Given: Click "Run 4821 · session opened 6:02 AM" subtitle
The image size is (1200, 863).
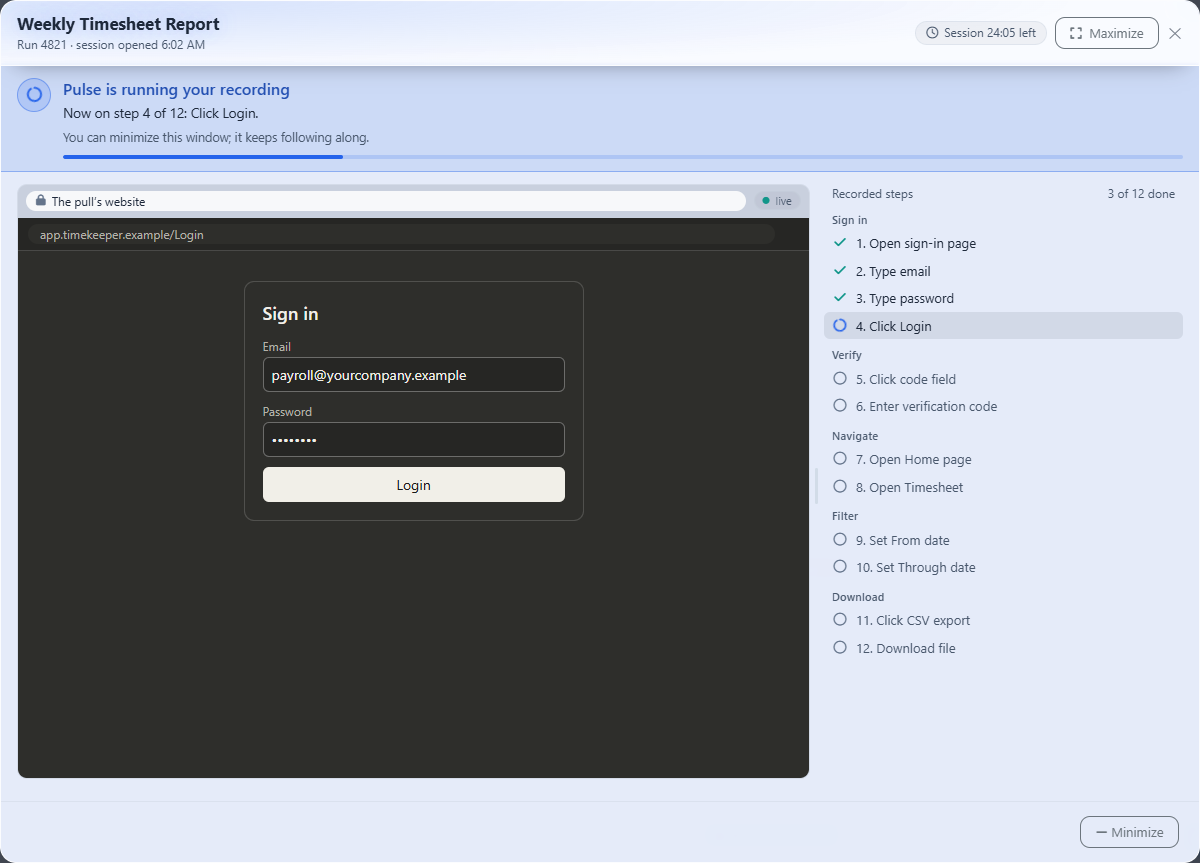Looking at the screenshot, I should 111,45.
